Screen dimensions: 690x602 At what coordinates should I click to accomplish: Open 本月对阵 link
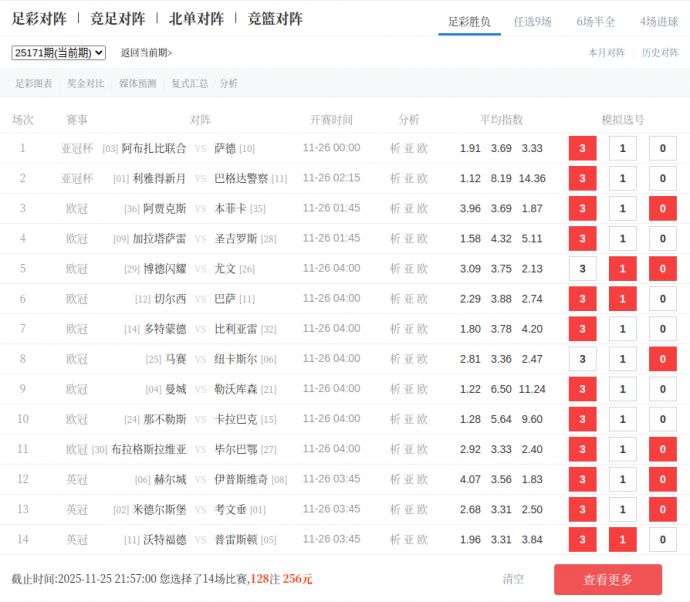pos(606,53)
